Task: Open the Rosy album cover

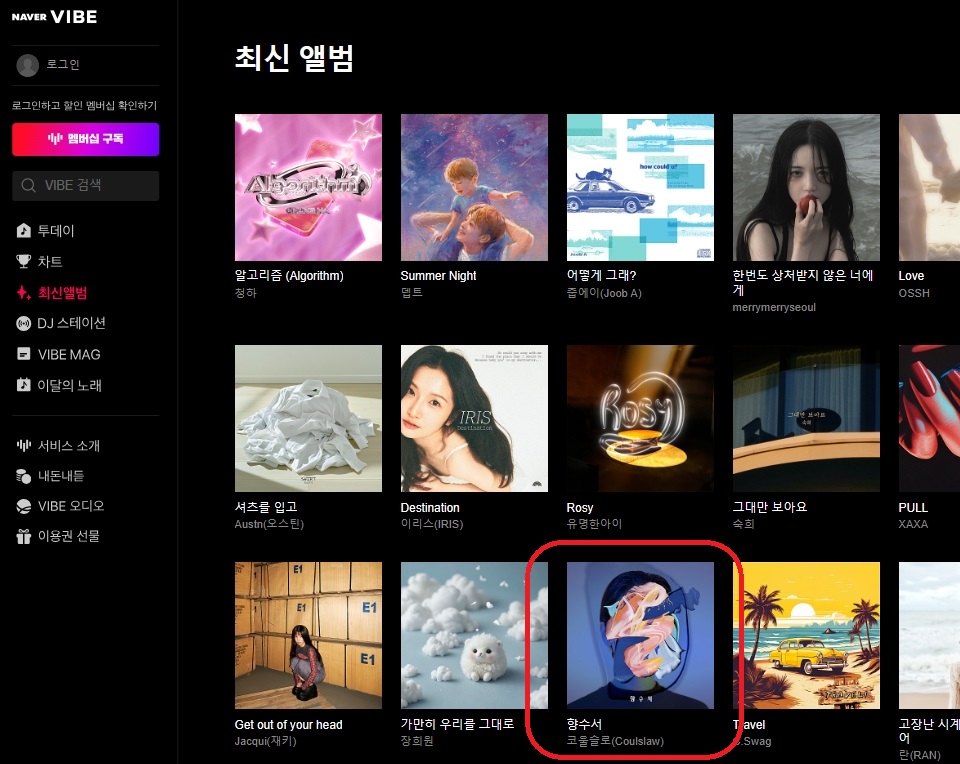Action: (640, 418)
